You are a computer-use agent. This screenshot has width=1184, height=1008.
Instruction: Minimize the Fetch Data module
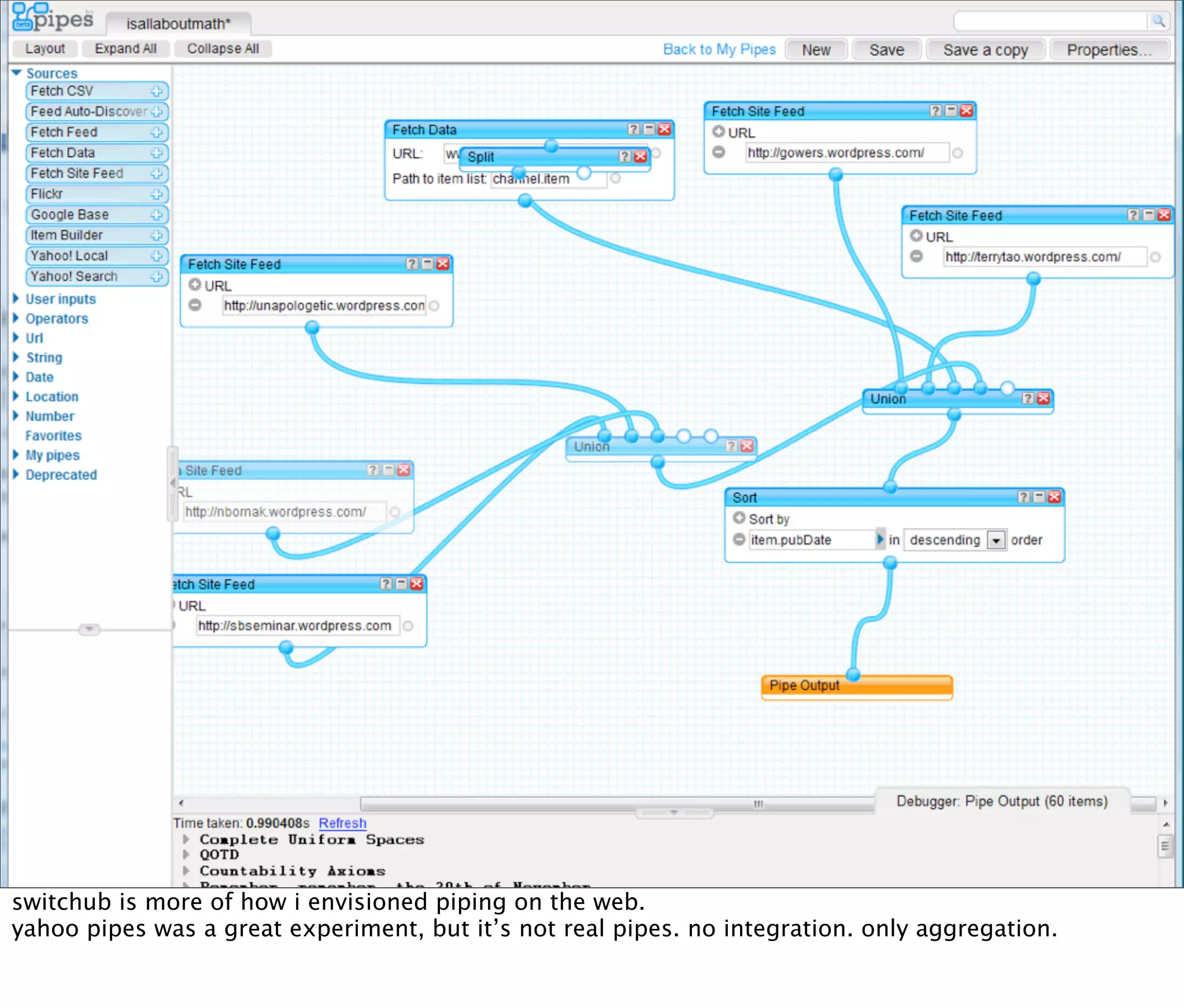pyautogui.click(x=649, y=129)
